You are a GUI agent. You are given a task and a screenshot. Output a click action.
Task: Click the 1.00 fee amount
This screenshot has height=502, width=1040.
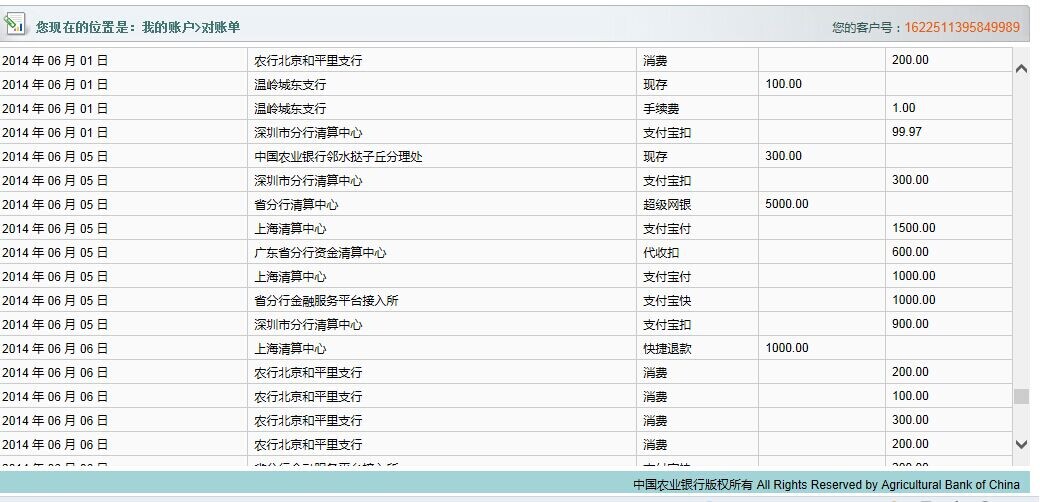[x=904, y=107]
